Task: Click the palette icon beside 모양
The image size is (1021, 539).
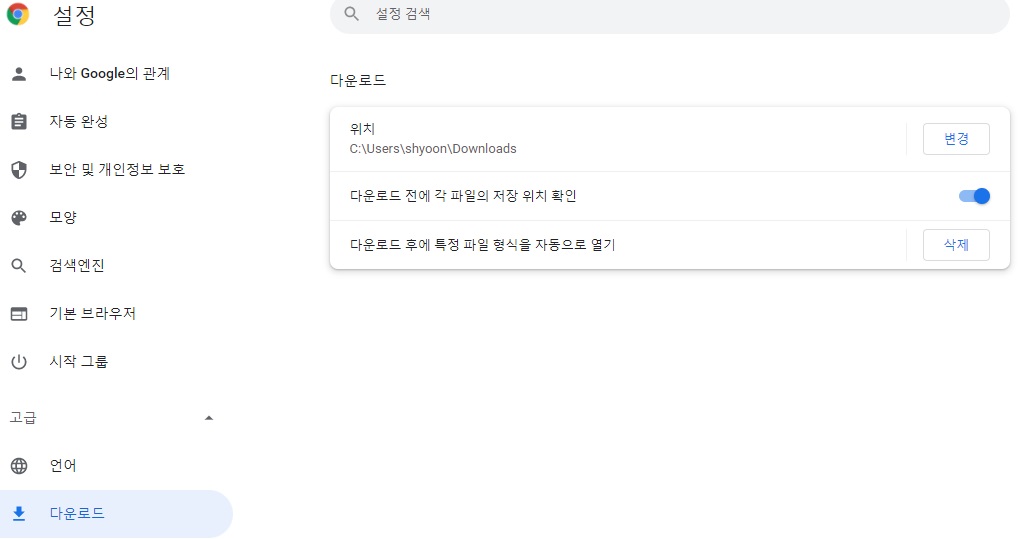Action: tap(19, 217)
